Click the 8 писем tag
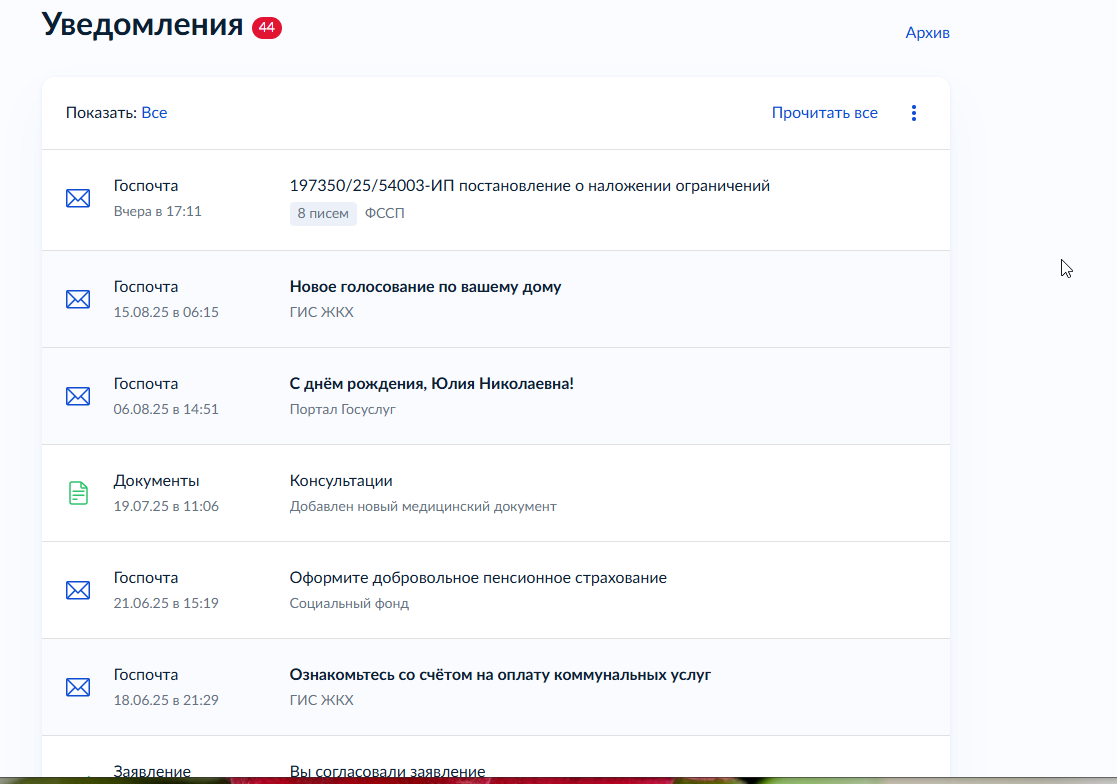Image resolution: width=1117 pixels, height=784 pixels. 323,213
